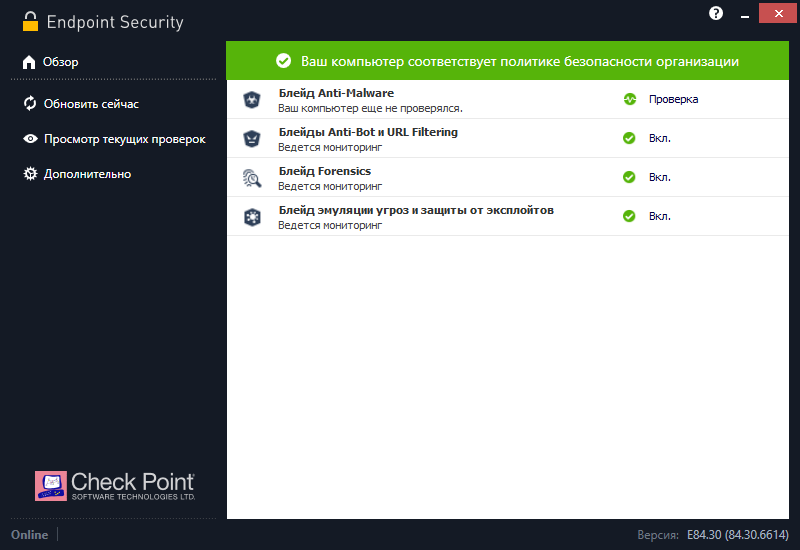Click the threat emulation blade icon
Image resolution: width=800 pixels, height=550 pixels.
[x=251, y=216]
